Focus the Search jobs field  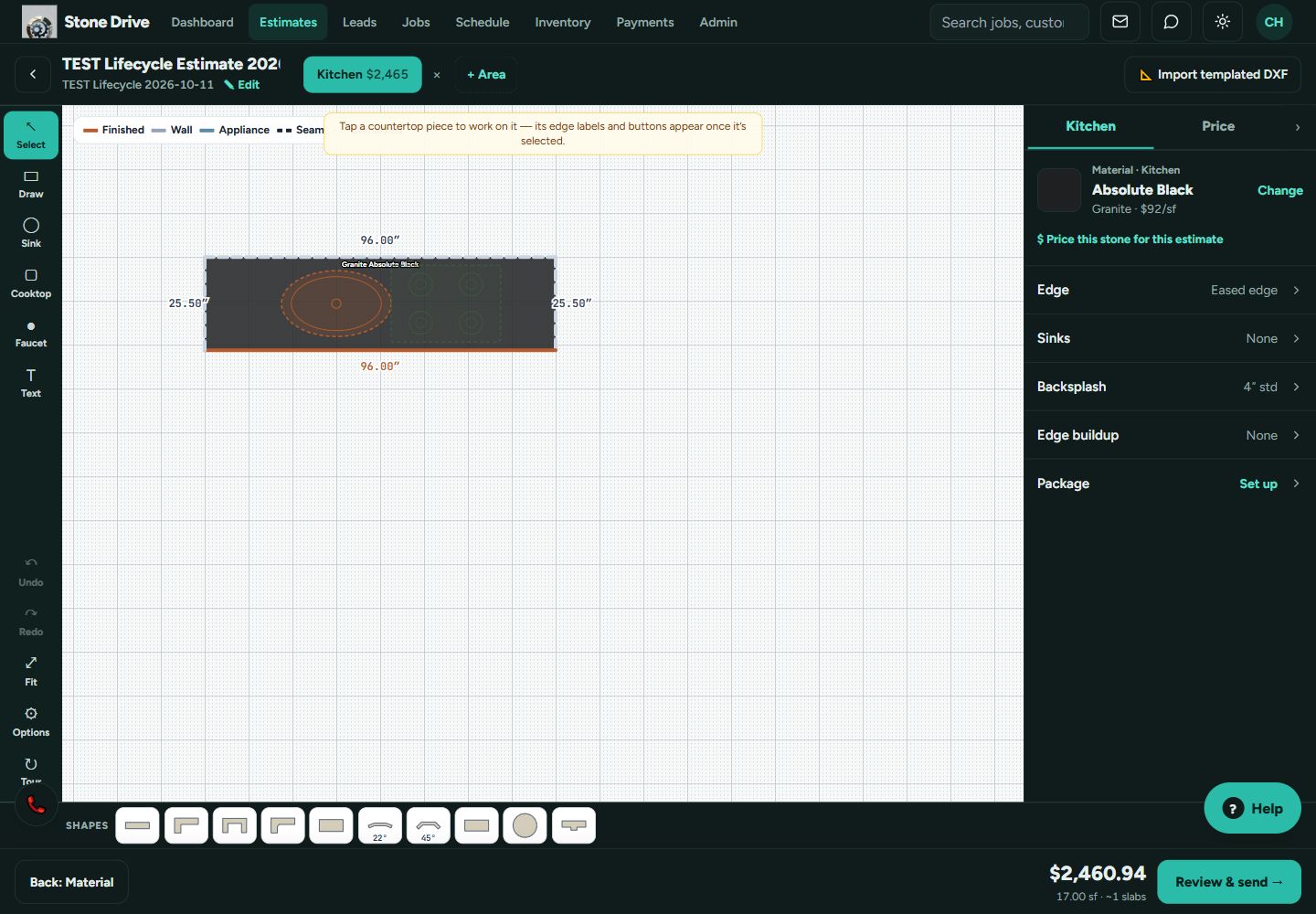coord(1009,22)
